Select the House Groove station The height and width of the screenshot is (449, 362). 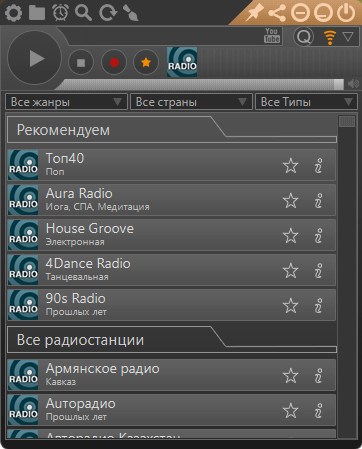coord(171,235)
